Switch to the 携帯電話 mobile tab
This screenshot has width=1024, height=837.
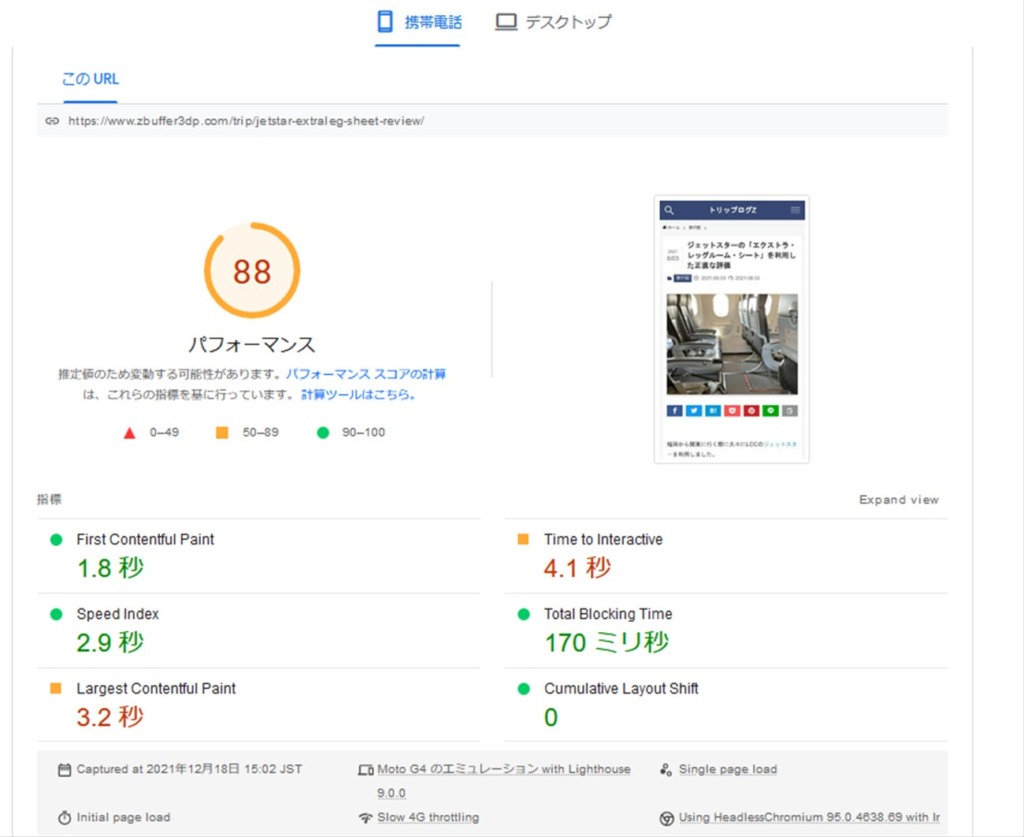[418, 22]
